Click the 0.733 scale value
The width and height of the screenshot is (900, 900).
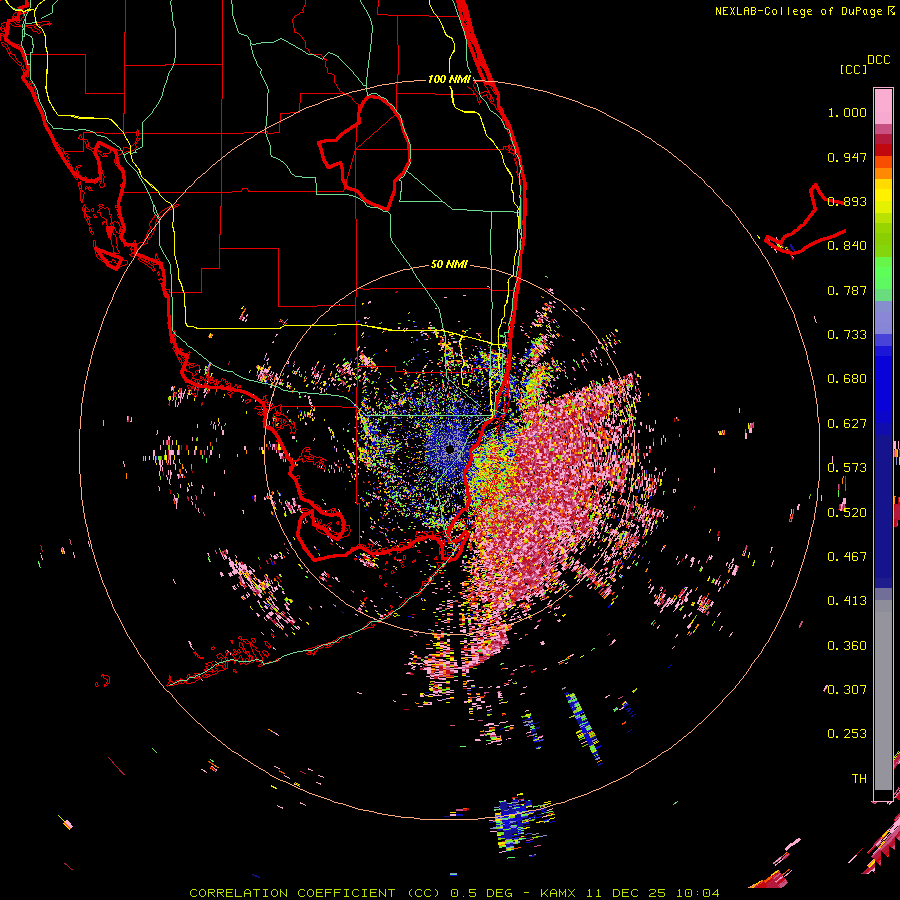[x=847, y=335]
